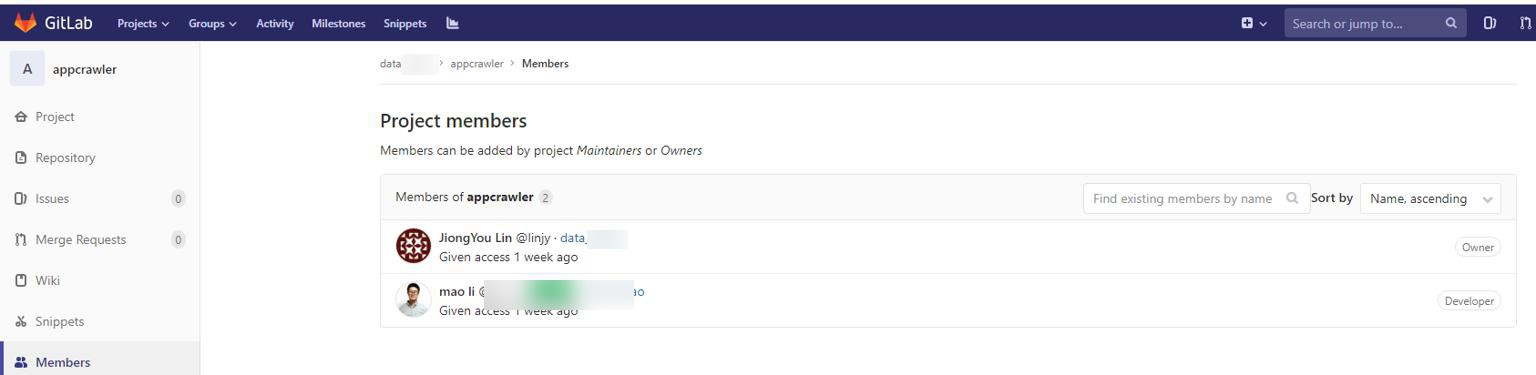
Task: Open merge requests icon in top bar
Action: 1525,23
